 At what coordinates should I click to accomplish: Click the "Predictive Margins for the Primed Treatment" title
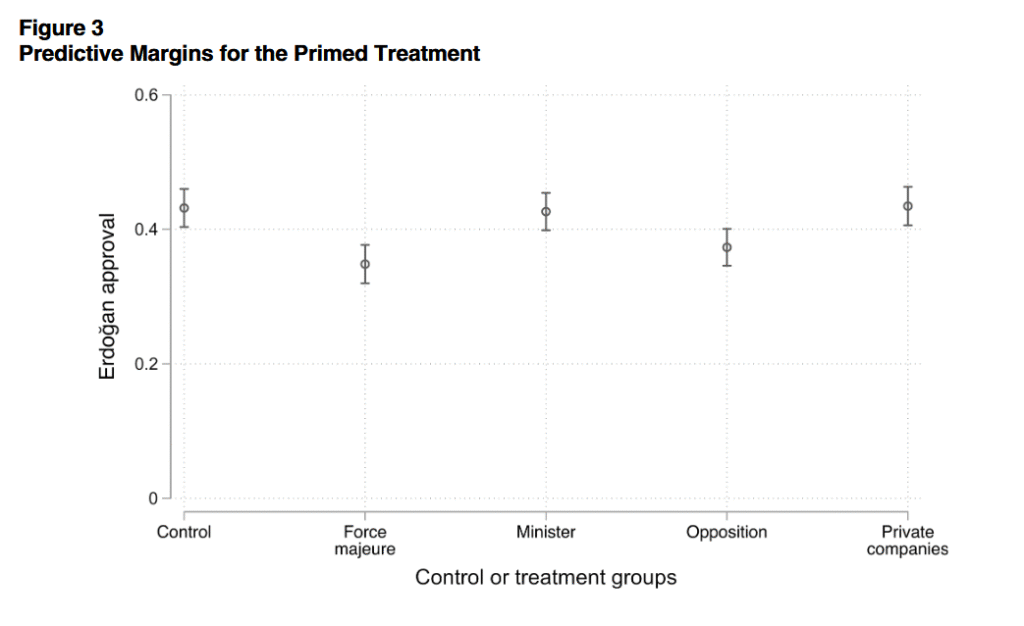249,53
